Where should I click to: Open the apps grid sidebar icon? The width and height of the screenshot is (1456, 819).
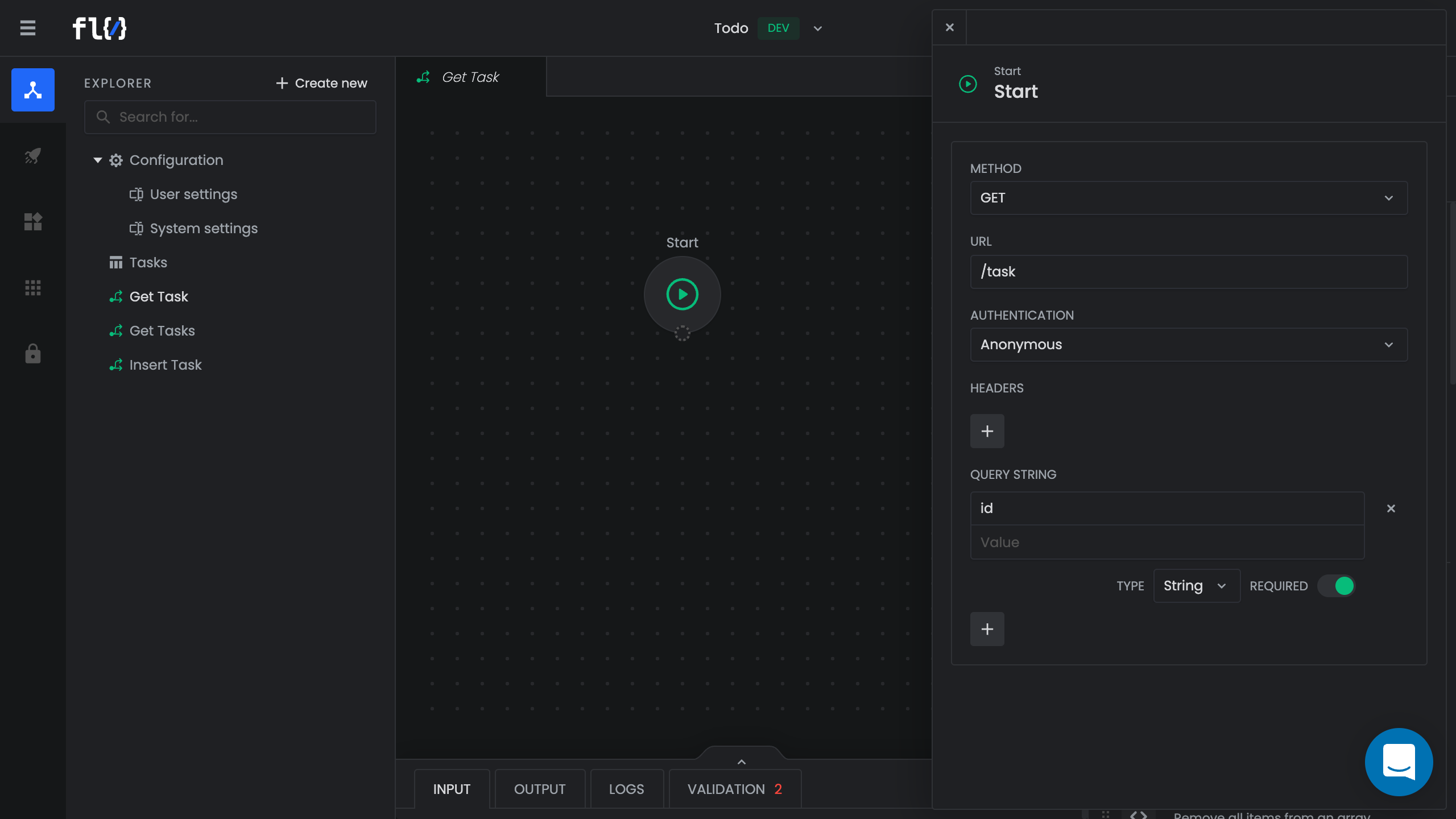[33, 288]
